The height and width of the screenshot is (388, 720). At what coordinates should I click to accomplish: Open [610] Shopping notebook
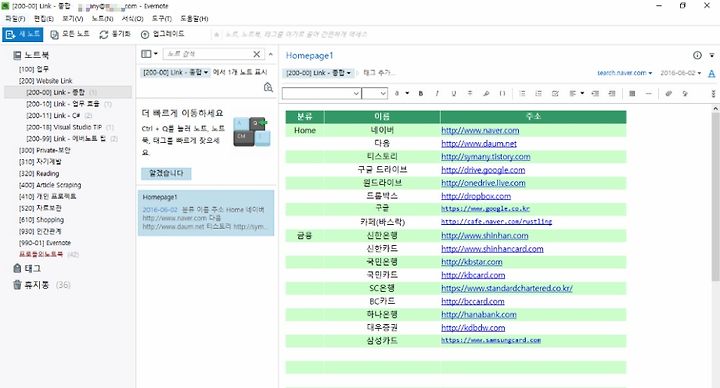(x=41, y=220)
